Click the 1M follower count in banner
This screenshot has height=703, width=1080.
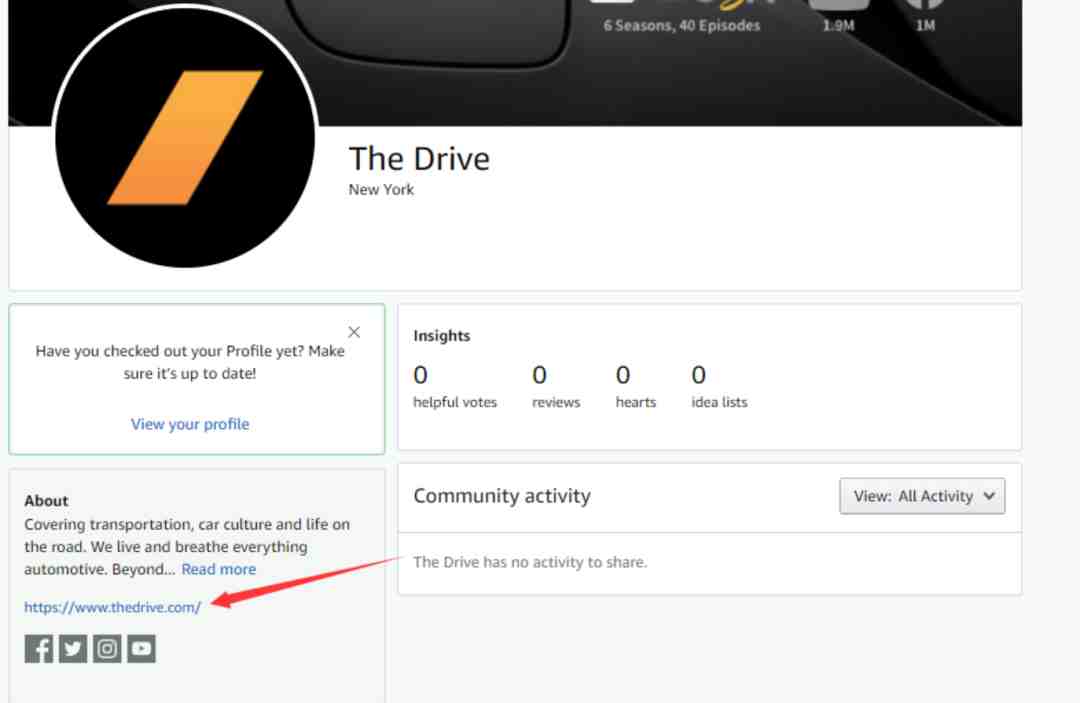click(926, 26)
